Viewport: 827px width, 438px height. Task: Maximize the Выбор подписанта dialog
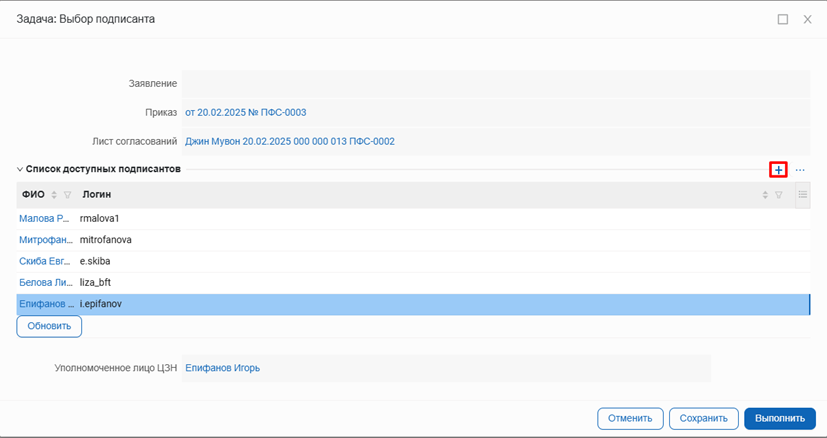click(782, 19)
